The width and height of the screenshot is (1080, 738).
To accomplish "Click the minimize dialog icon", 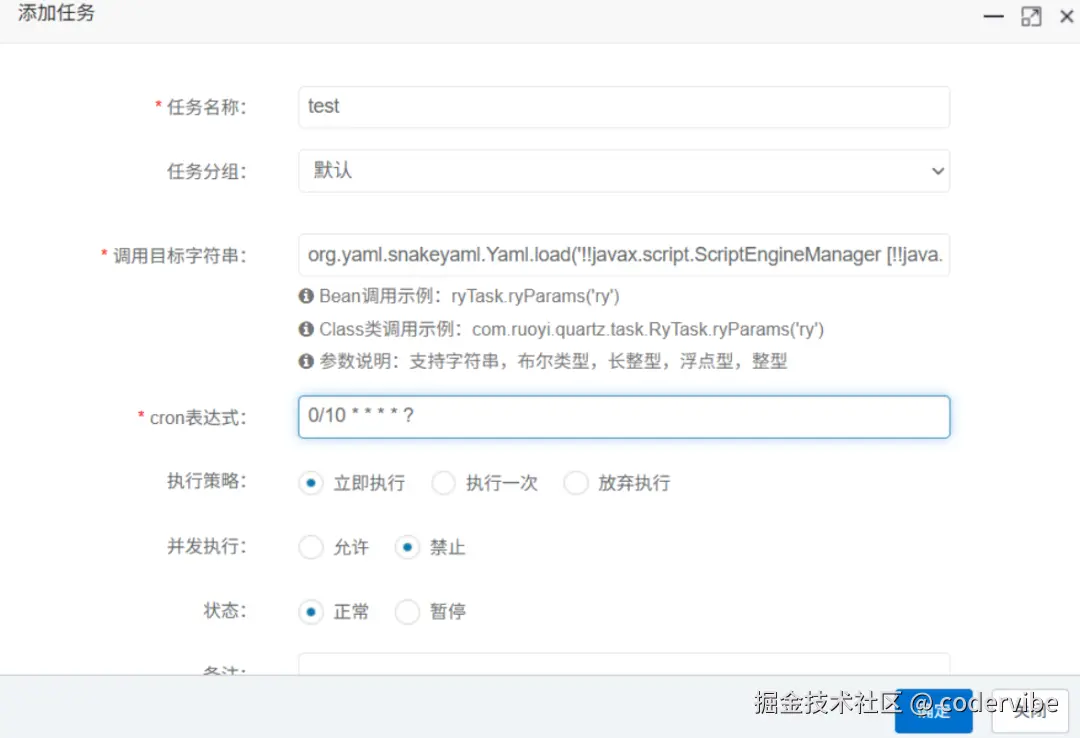I will coord(993,16).
